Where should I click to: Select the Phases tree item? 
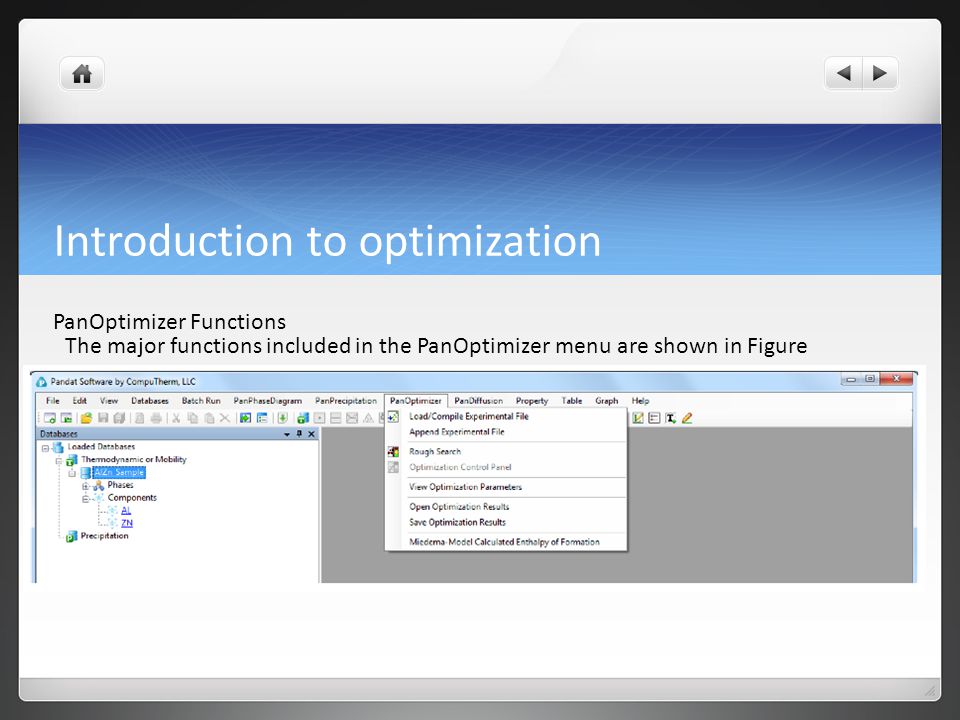120,485
